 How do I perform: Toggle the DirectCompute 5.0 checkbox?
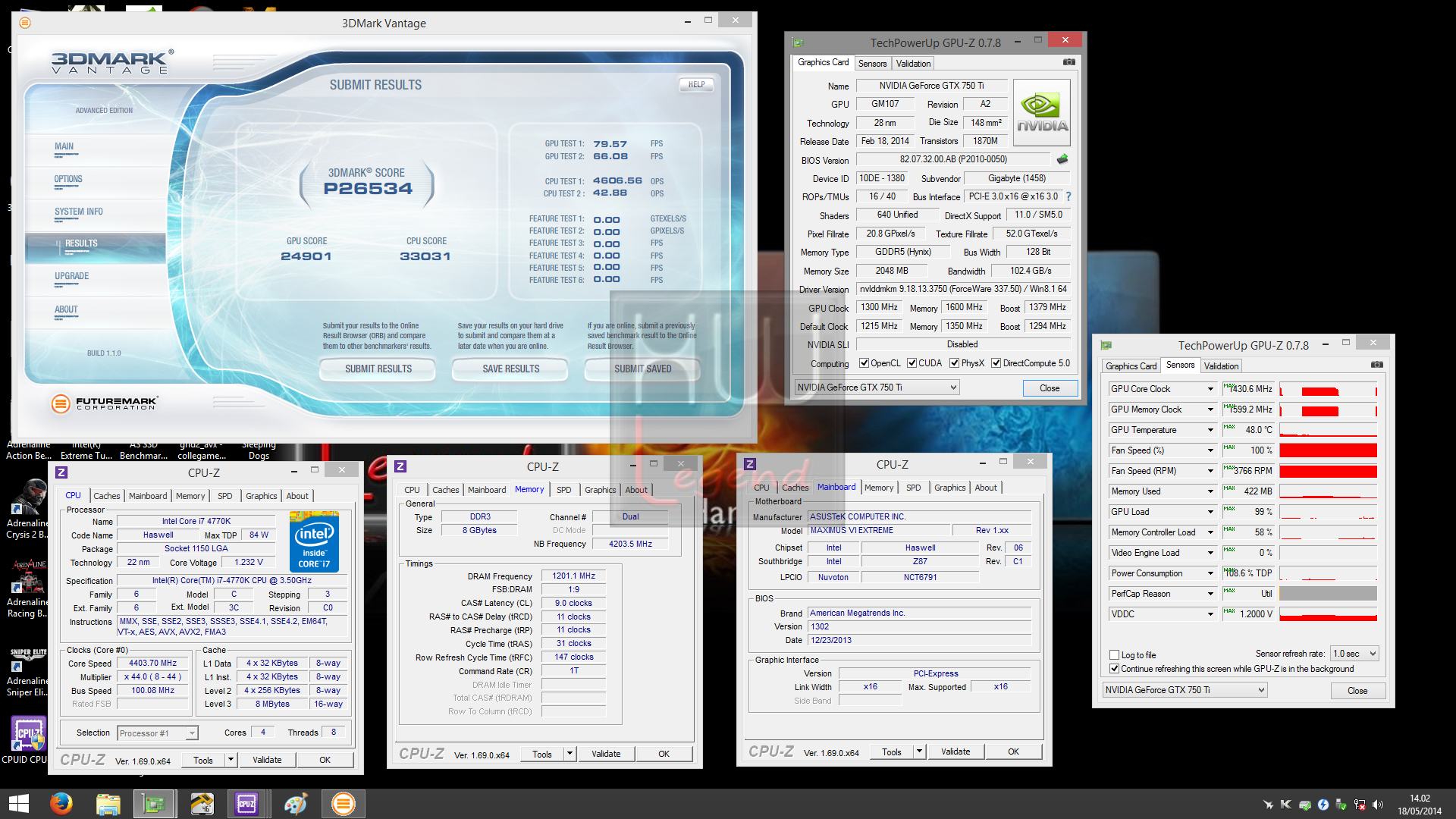pyautogui.click(x=996, y=363)
